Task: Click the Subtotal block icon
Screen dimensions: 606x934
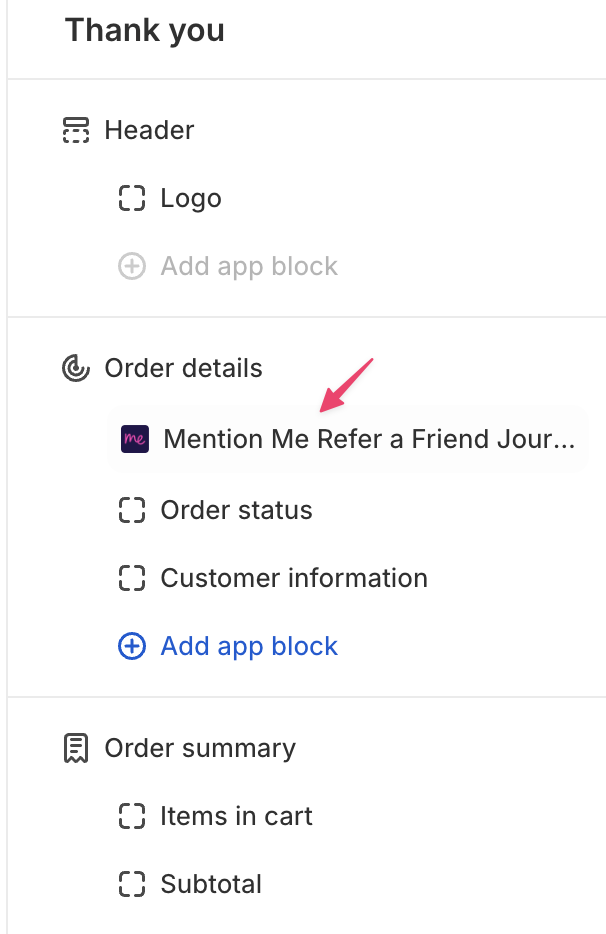Action: [131, 884]
